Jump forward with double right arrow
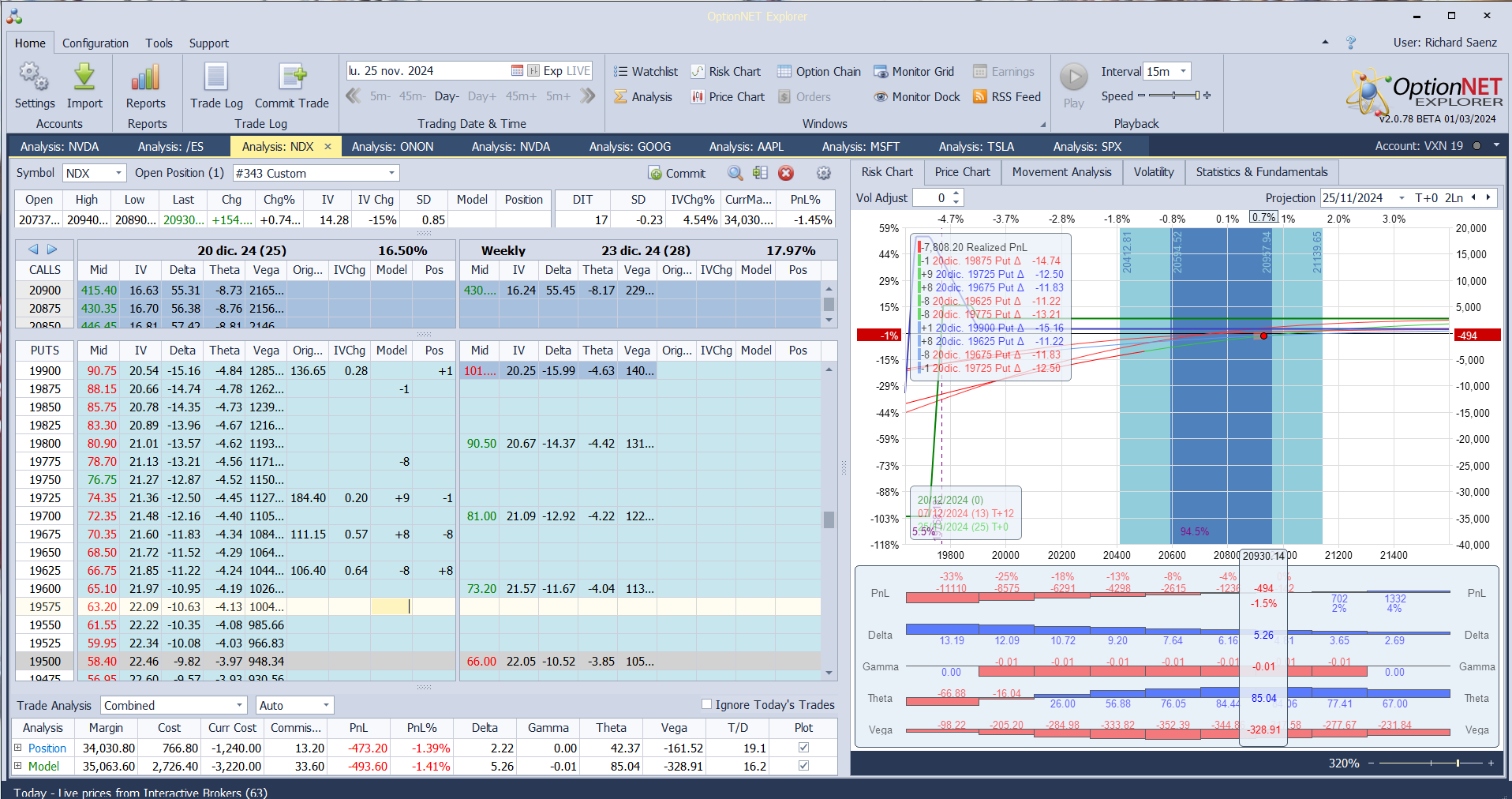Image resolution: width=1512 pixels, height=799 pixels. (587, 96)
